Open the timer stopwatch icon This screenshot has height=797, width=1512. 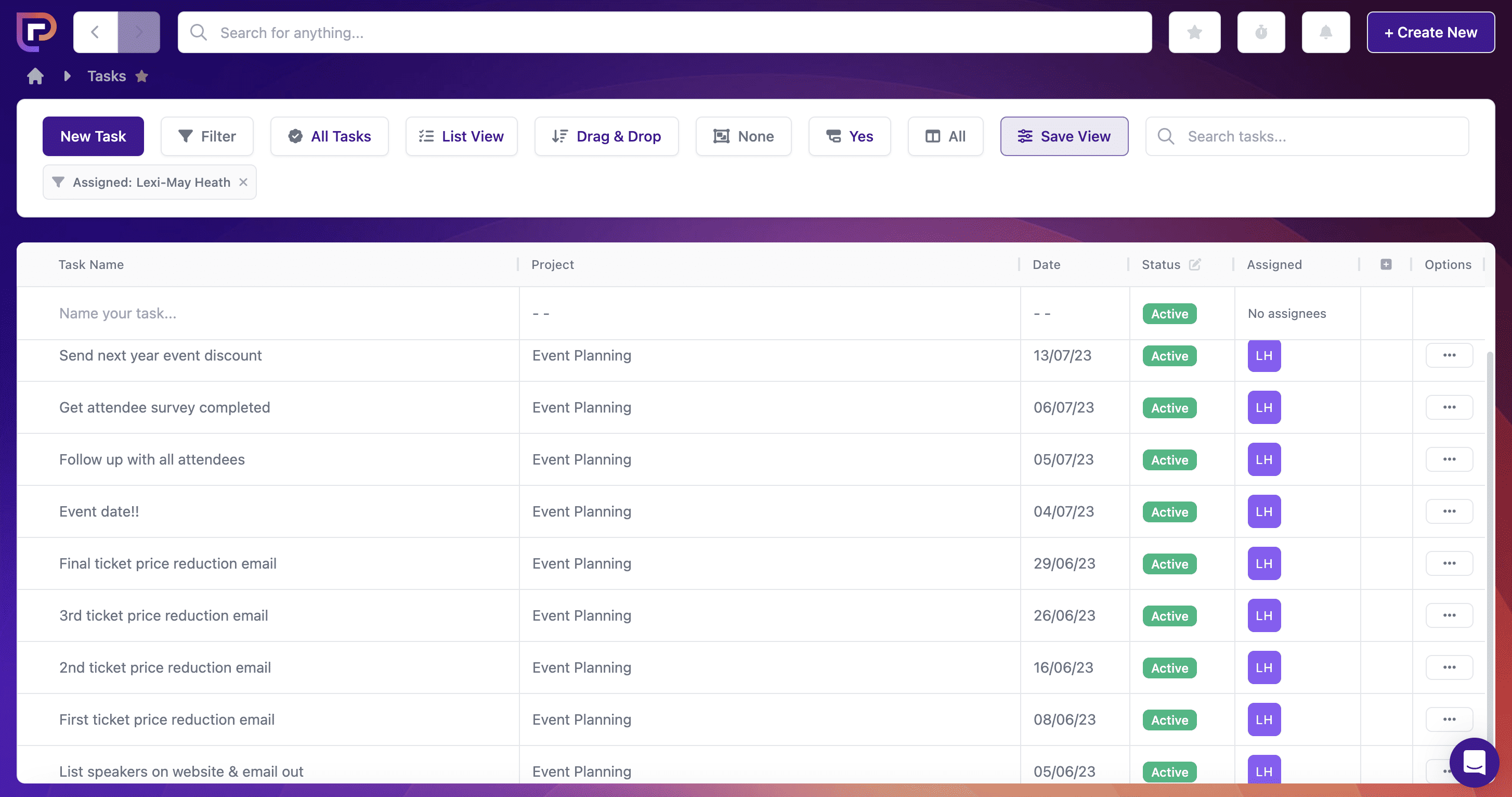[x=1261, y=32]
